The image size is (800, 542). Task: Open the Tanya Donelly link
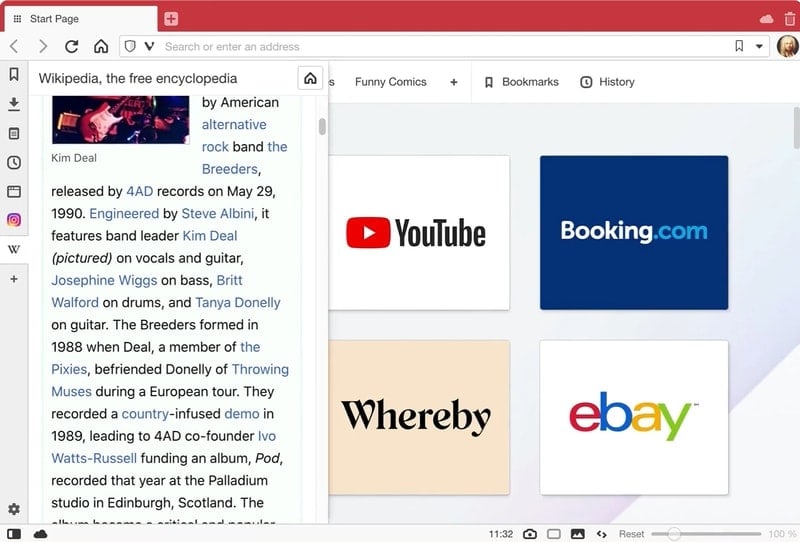click(x=238, y=303)
